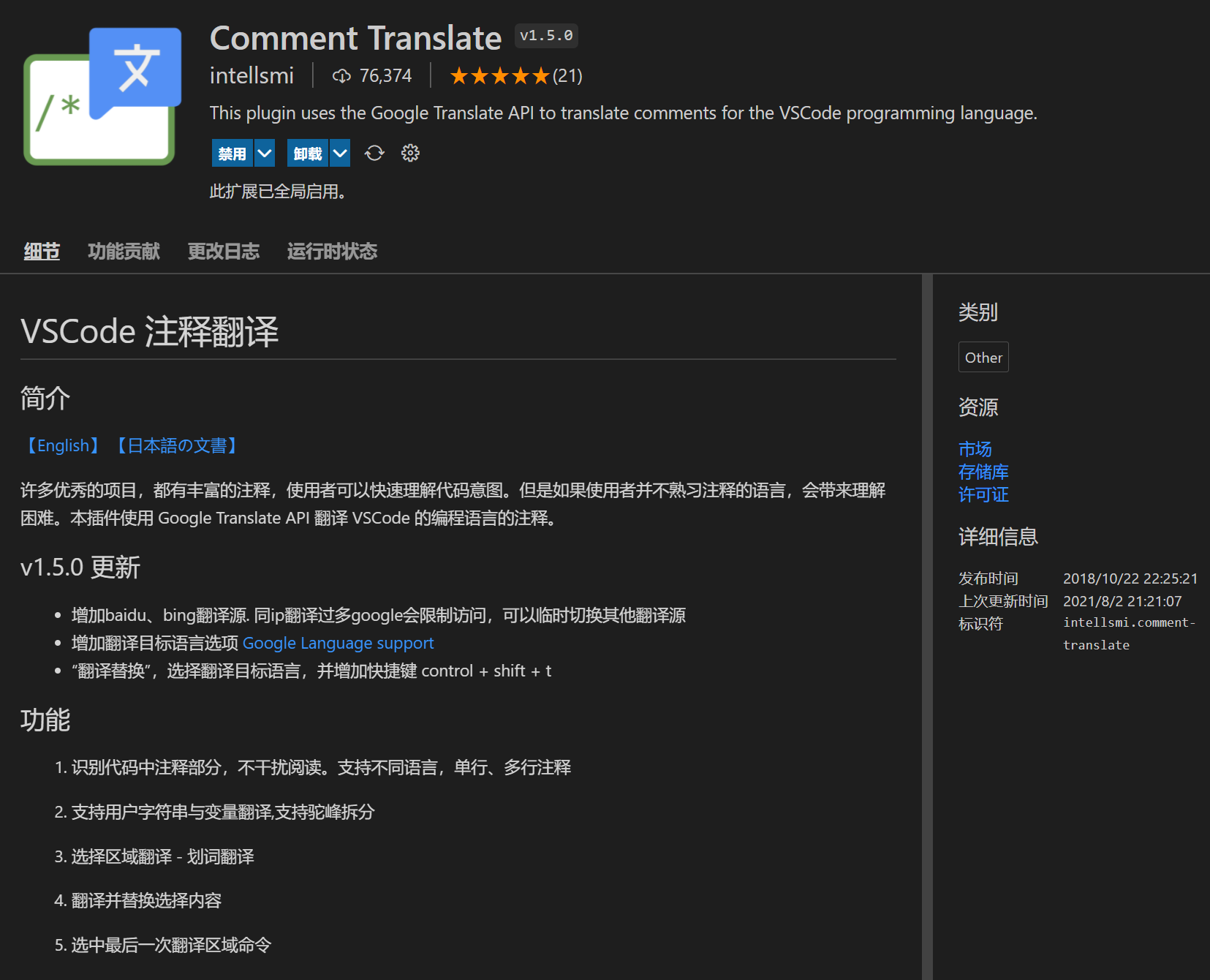Click the intellsmi publisher name
1210x980 pixels.
[x=252, y=75]
